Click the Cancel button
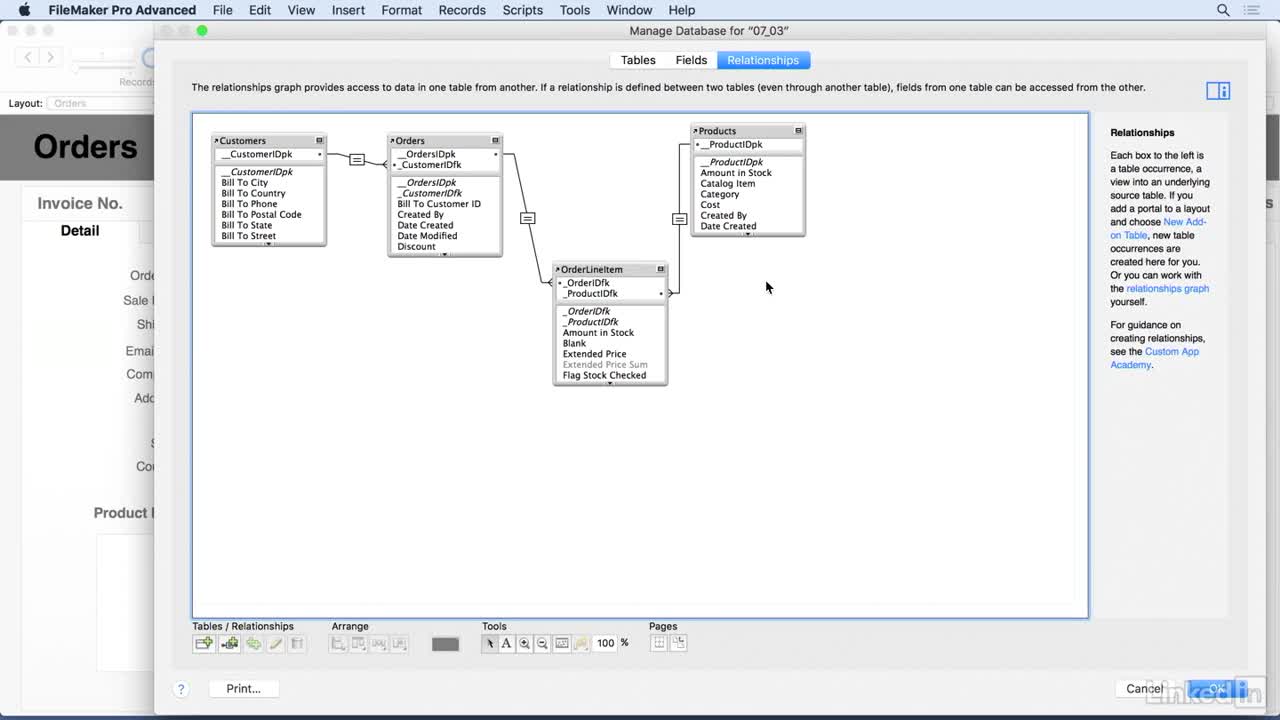 tap(1145, 689)
